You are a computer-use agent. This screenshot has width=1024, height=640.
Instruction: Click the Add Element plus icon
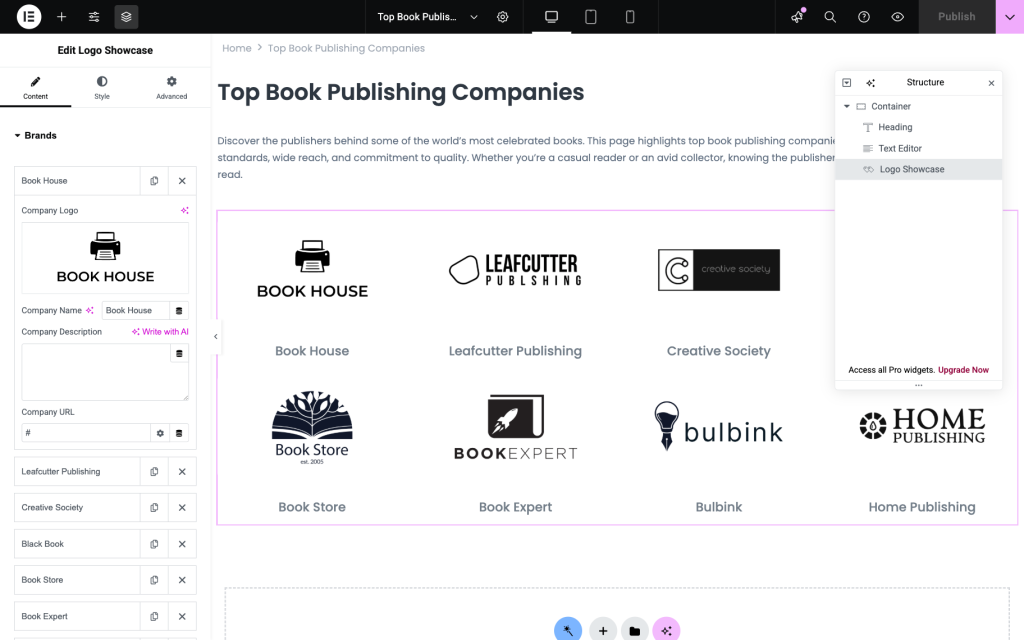[x=61, y=17]
